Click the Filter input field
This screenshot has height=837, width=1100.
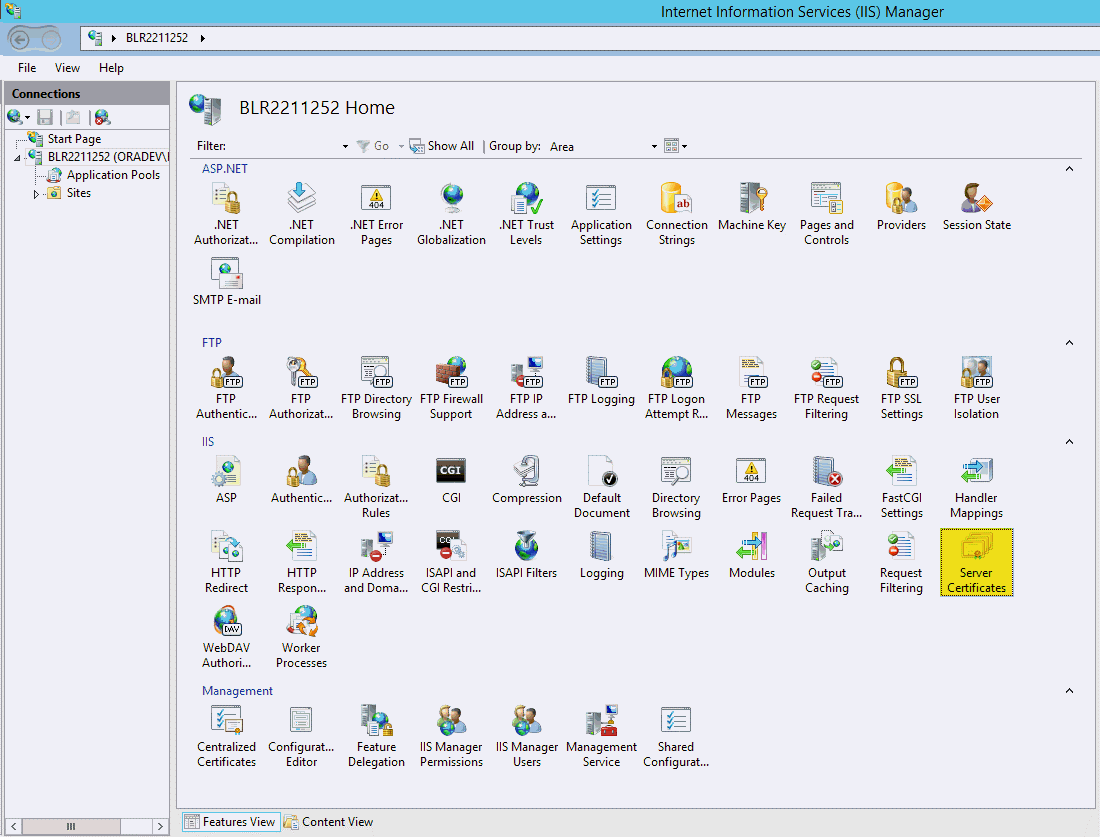pos(284,146)
